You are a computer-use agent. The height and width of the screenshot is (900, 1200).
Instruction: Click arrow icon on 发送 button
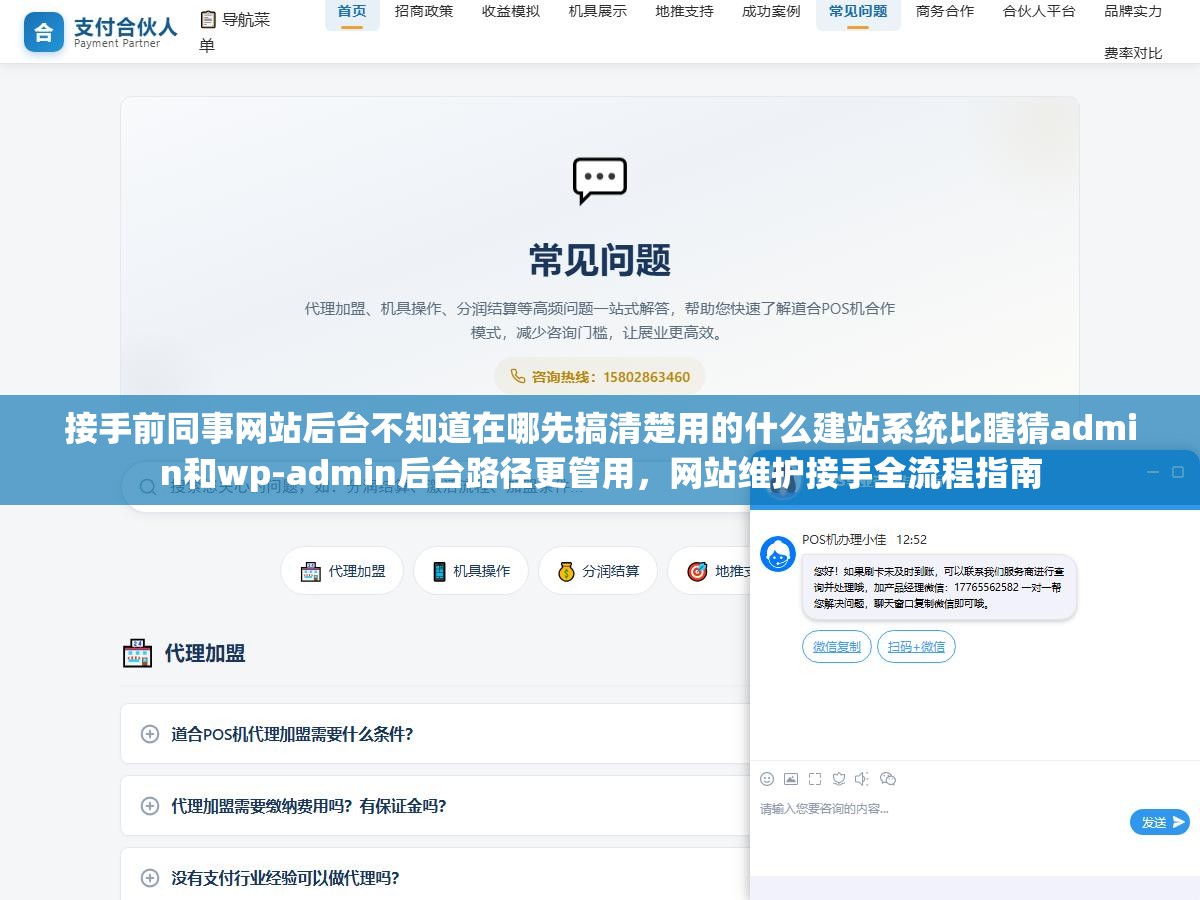point(1178,822)
